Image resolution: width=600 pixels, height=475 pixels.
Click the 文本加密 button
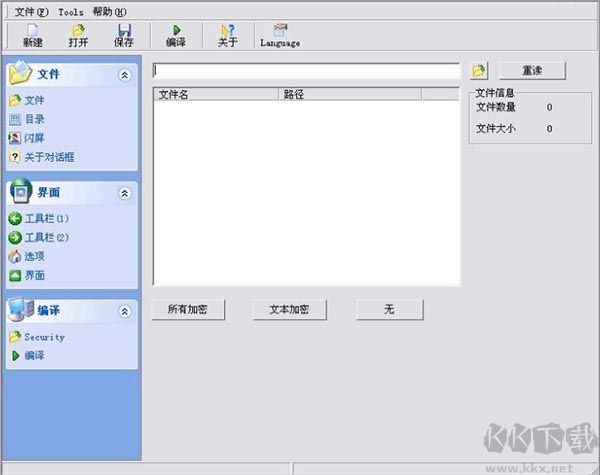coord(289,309)
